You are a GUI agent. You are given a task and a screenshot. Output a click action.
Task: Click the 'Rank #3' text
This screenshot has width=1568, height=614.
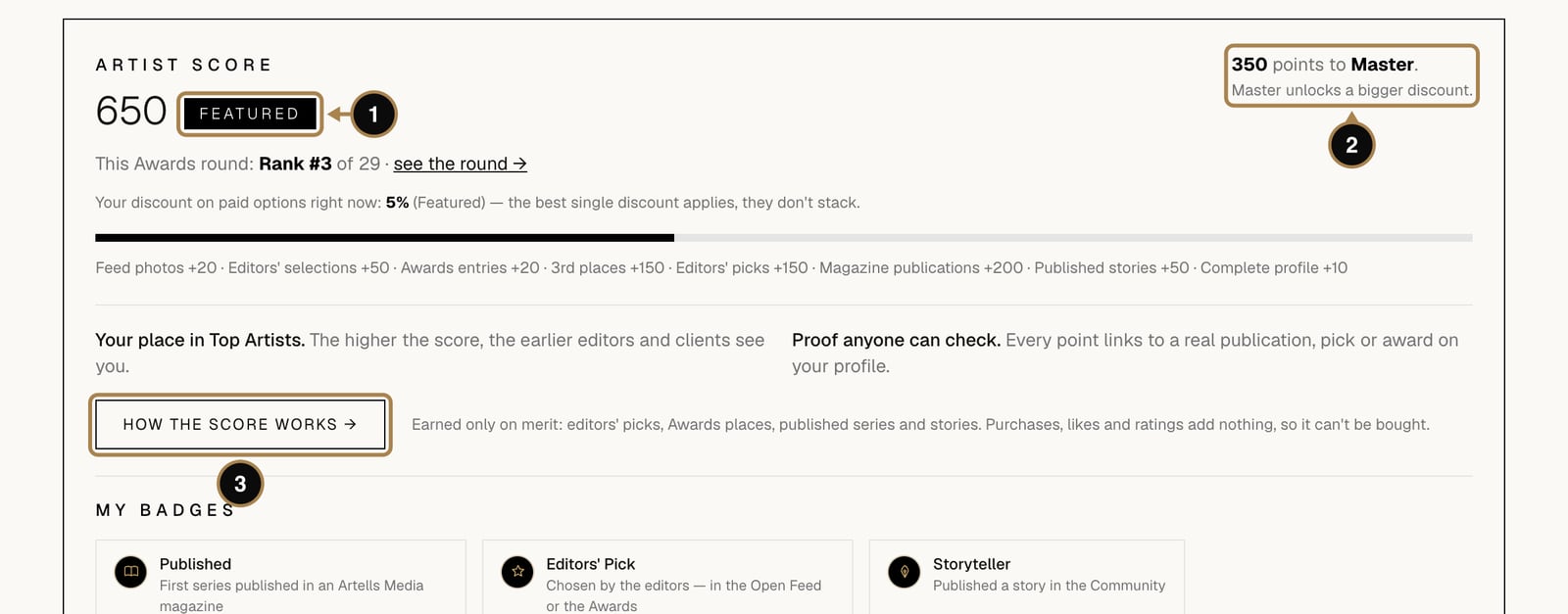click(x=295, y=164)
